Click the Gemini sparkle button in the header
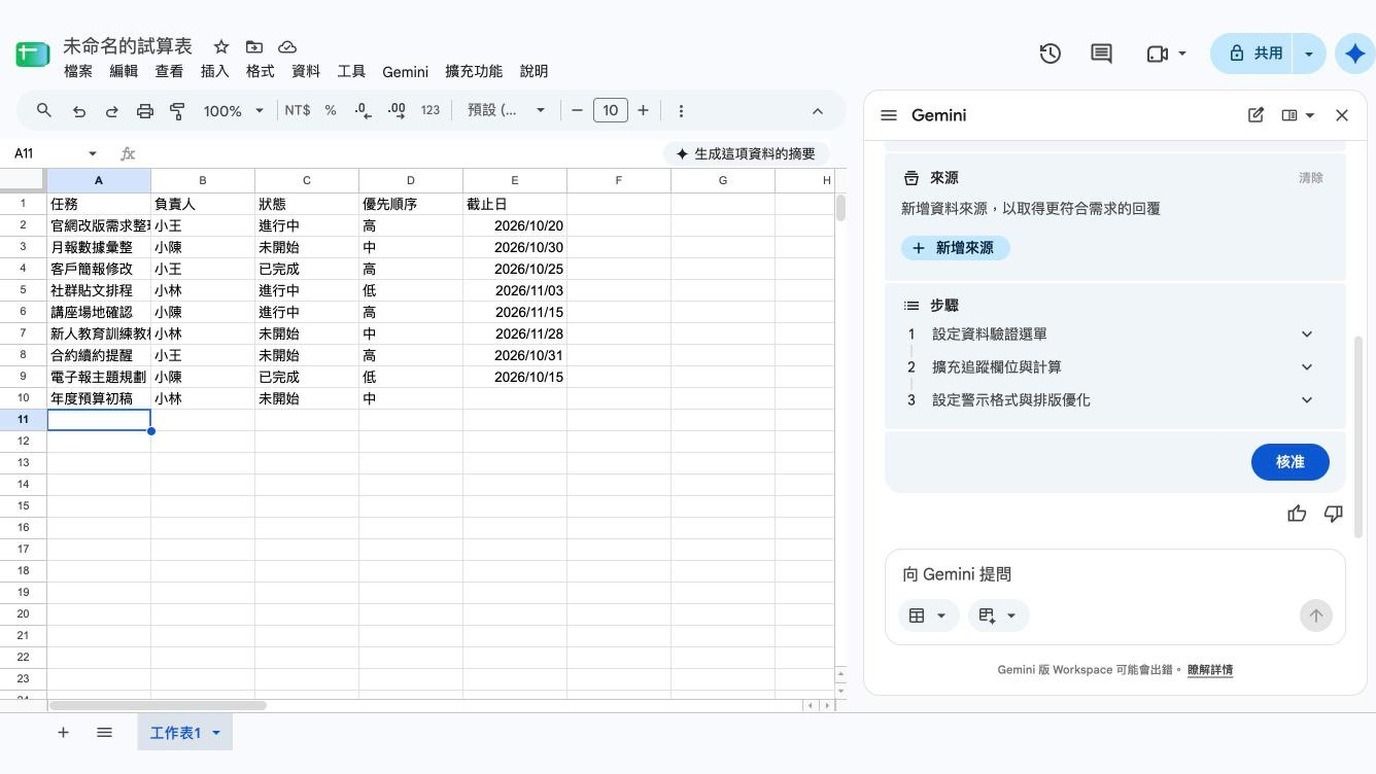 (1355, 54)
